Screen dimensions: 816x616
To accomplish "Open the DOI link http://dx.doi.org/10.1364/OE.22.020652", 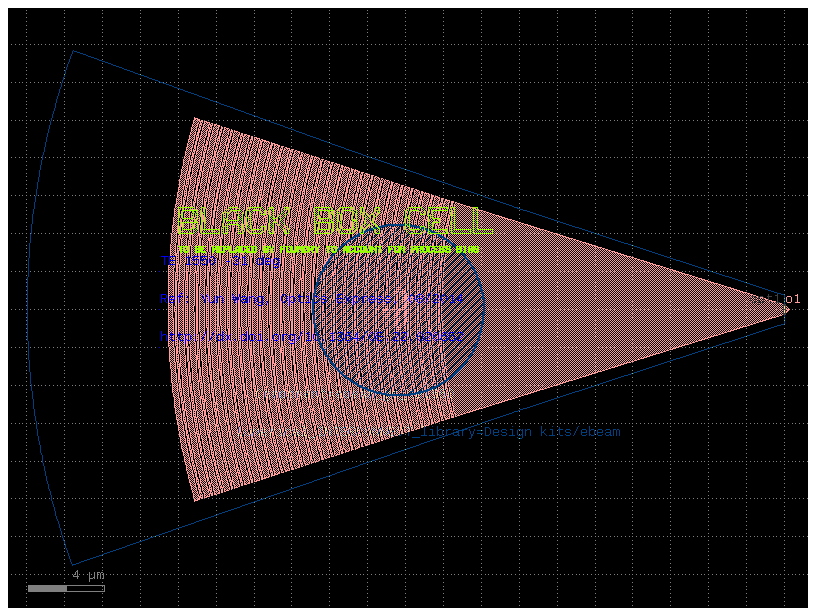I will tap(320, 334).
